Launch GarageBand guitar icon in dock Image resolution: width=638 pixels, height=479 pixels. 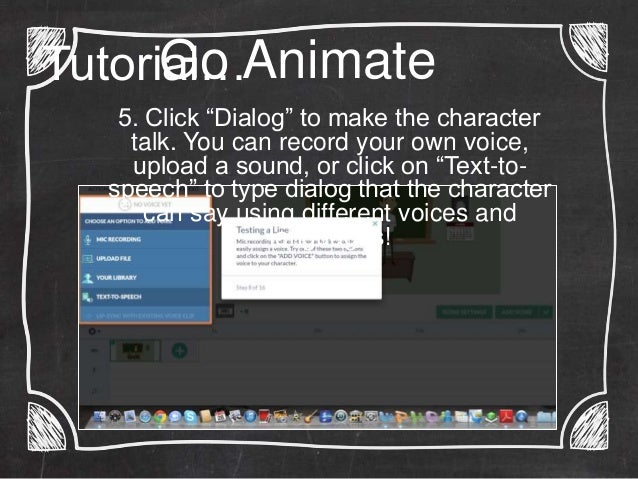311,416
